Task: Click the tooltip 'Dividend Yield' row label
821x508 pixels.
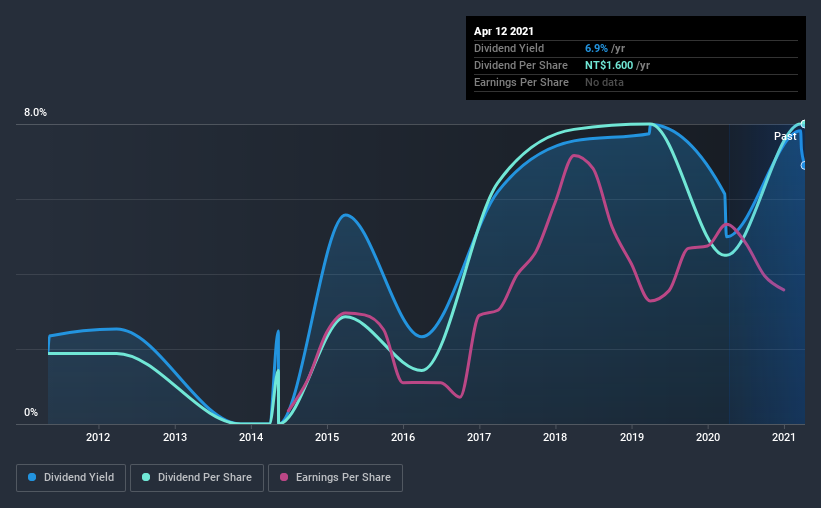Action: tap(509, 48)
